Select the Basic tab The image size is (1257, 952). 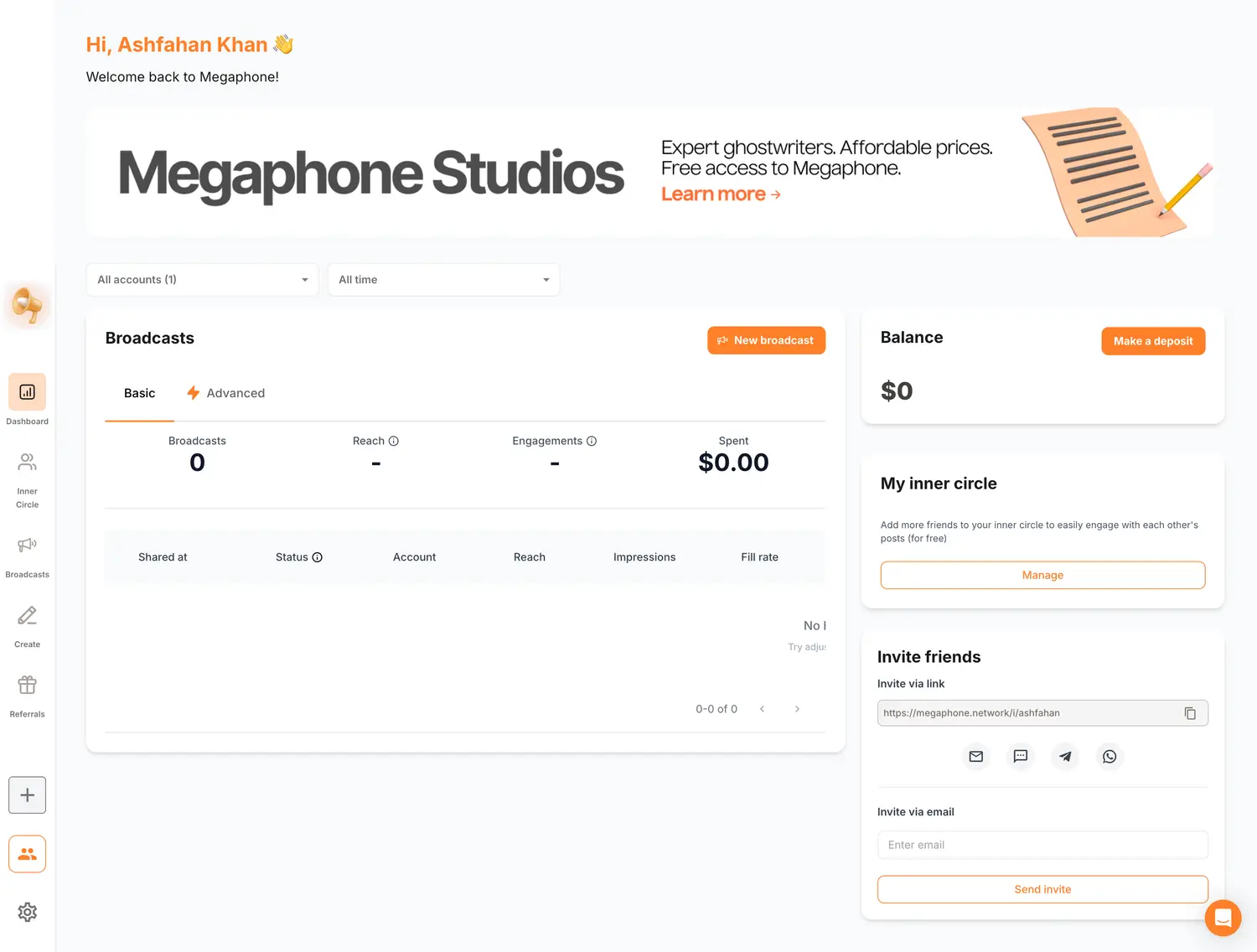click(x=139, y=393)
